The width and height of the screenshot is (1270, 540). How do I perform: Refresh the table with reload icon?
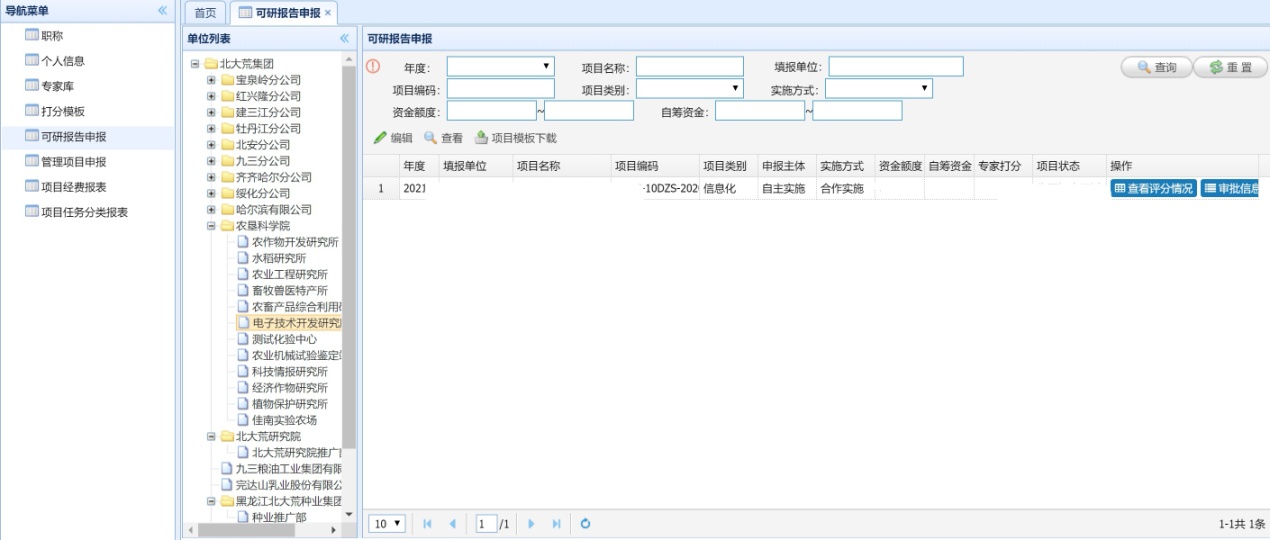[586, 523]
